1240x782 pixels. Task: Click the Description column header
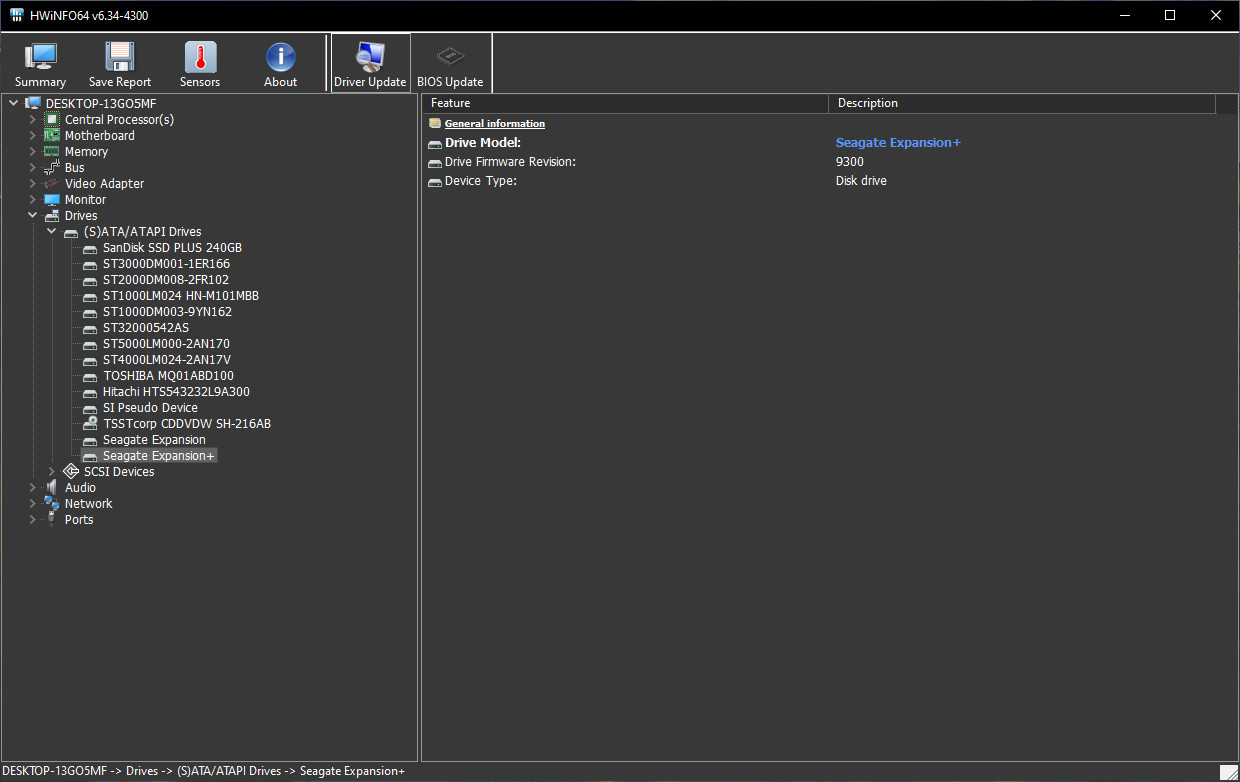[1021, 103]
